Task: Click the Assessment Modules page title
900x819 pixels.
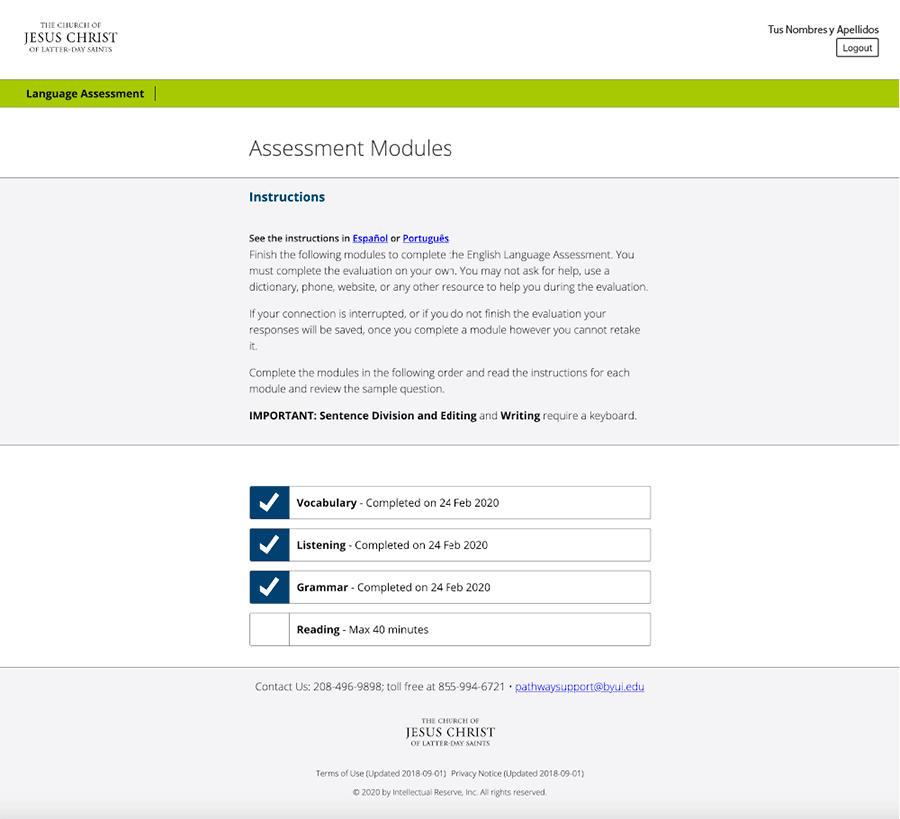Action: [x=350, y=148]
